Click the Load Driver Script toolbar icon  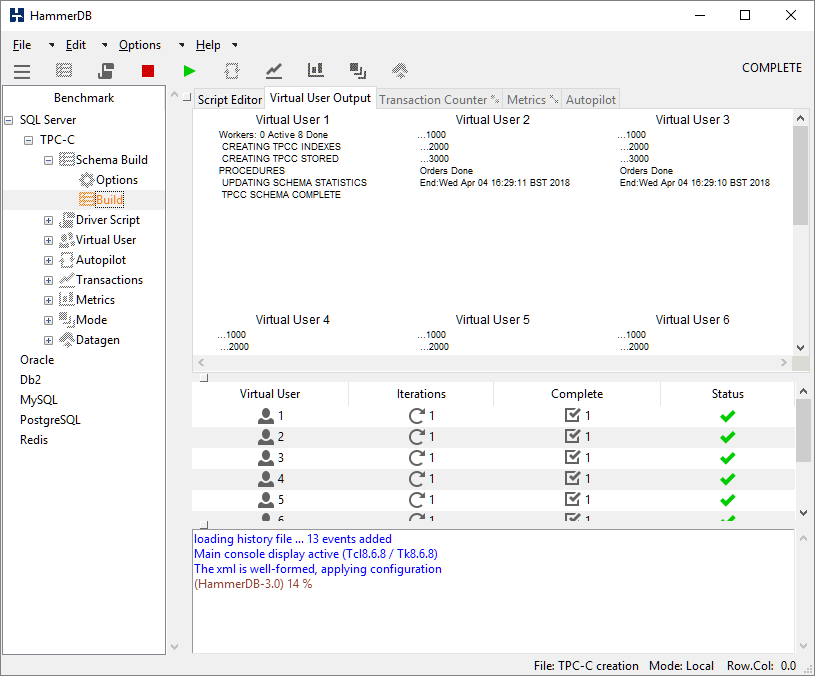[x=106, y=71]
